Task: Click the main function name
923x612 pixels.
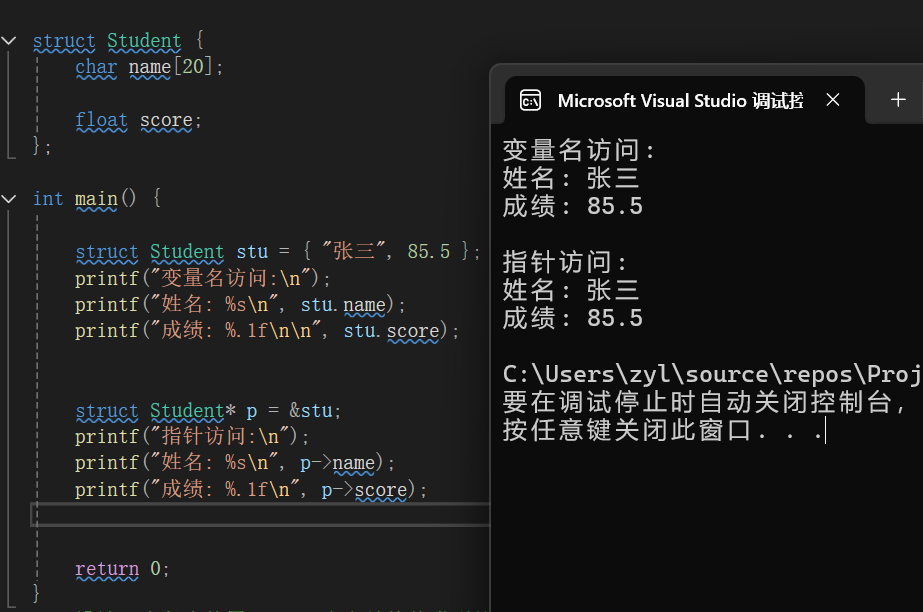Action: pyautogui.click(x=96, y=198)
